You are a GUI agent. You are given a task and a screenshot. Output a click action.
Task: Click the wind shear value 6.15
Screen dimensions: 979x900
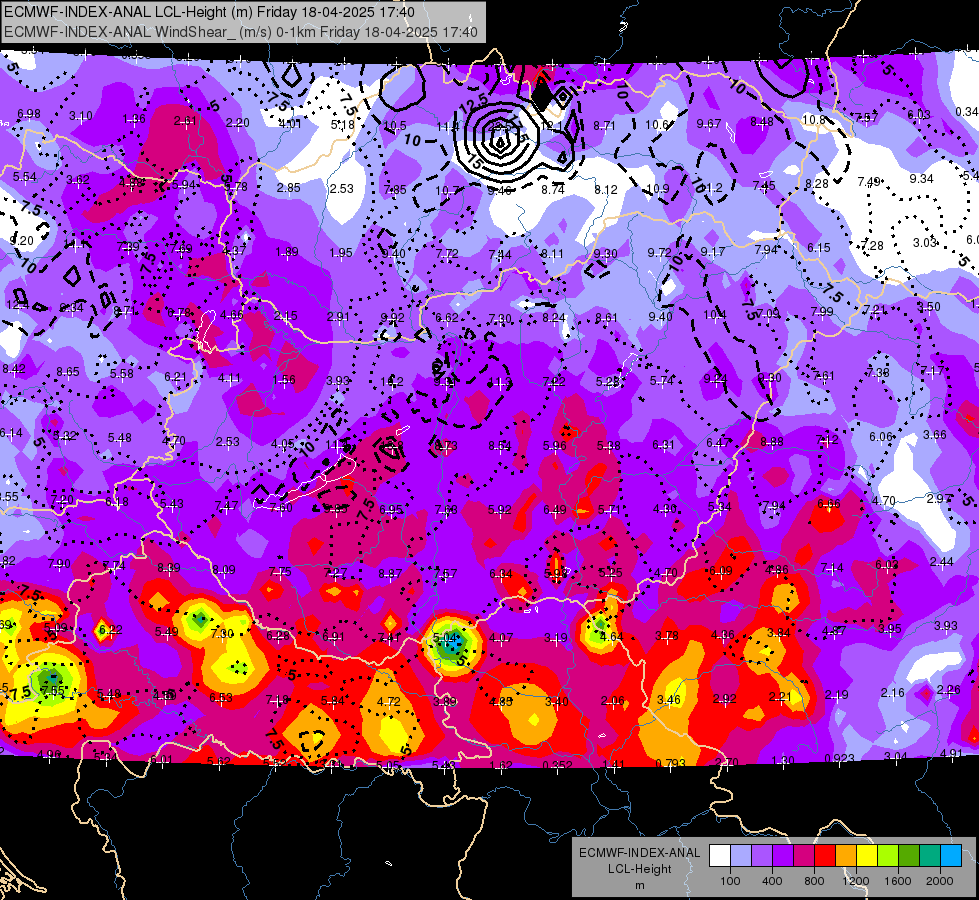coord(818,248)
